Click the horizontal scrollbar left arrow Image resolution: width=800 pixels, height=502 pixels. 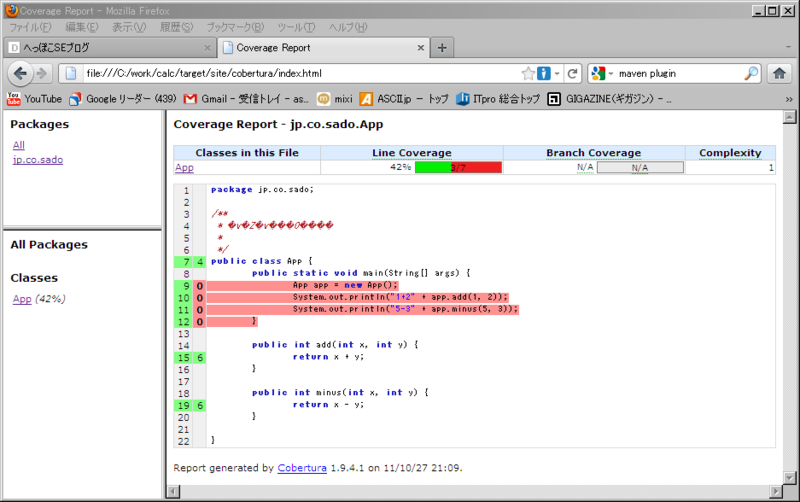tap(173, 491)
